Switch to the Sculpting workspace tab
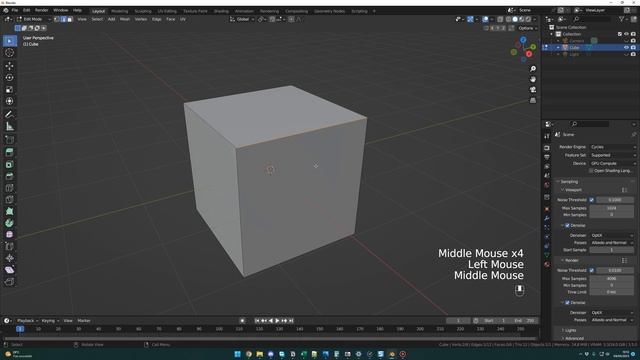 (143, 11)
